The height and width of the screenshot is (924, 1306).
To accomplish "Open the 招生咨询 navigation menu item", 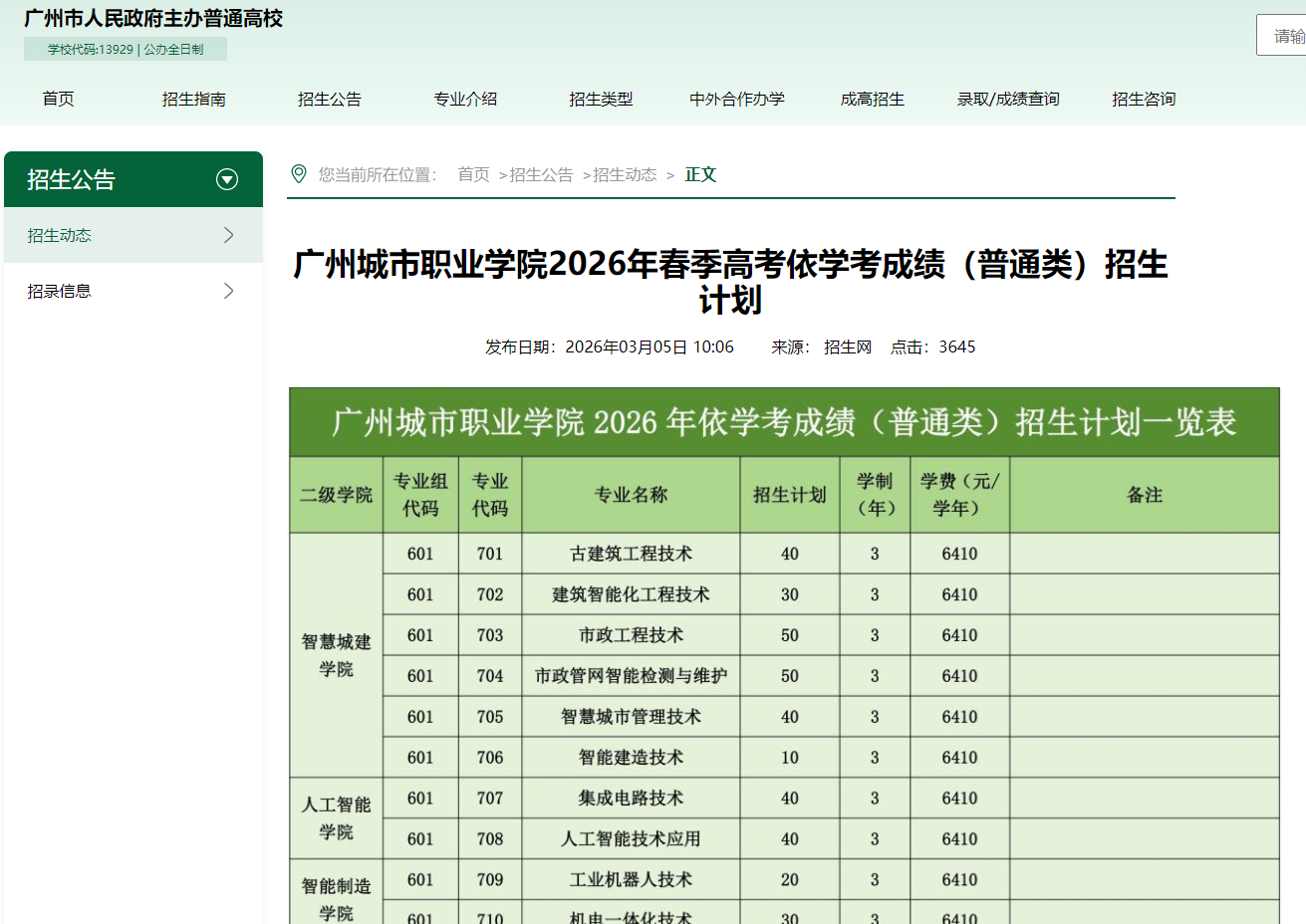I will [x=1143, y=99].
